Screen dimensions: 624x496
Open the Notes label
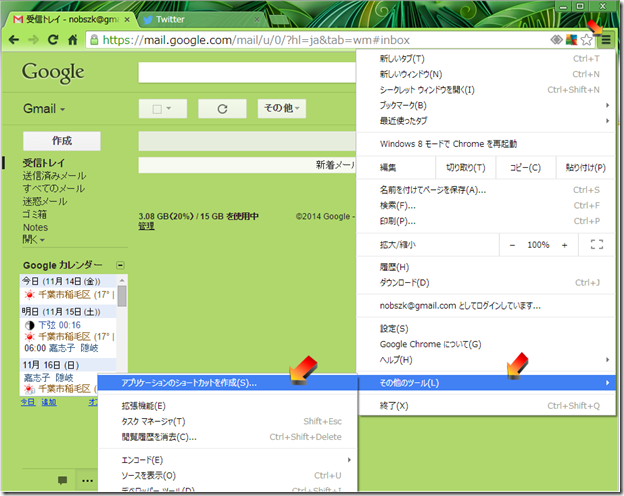[35, 227]
